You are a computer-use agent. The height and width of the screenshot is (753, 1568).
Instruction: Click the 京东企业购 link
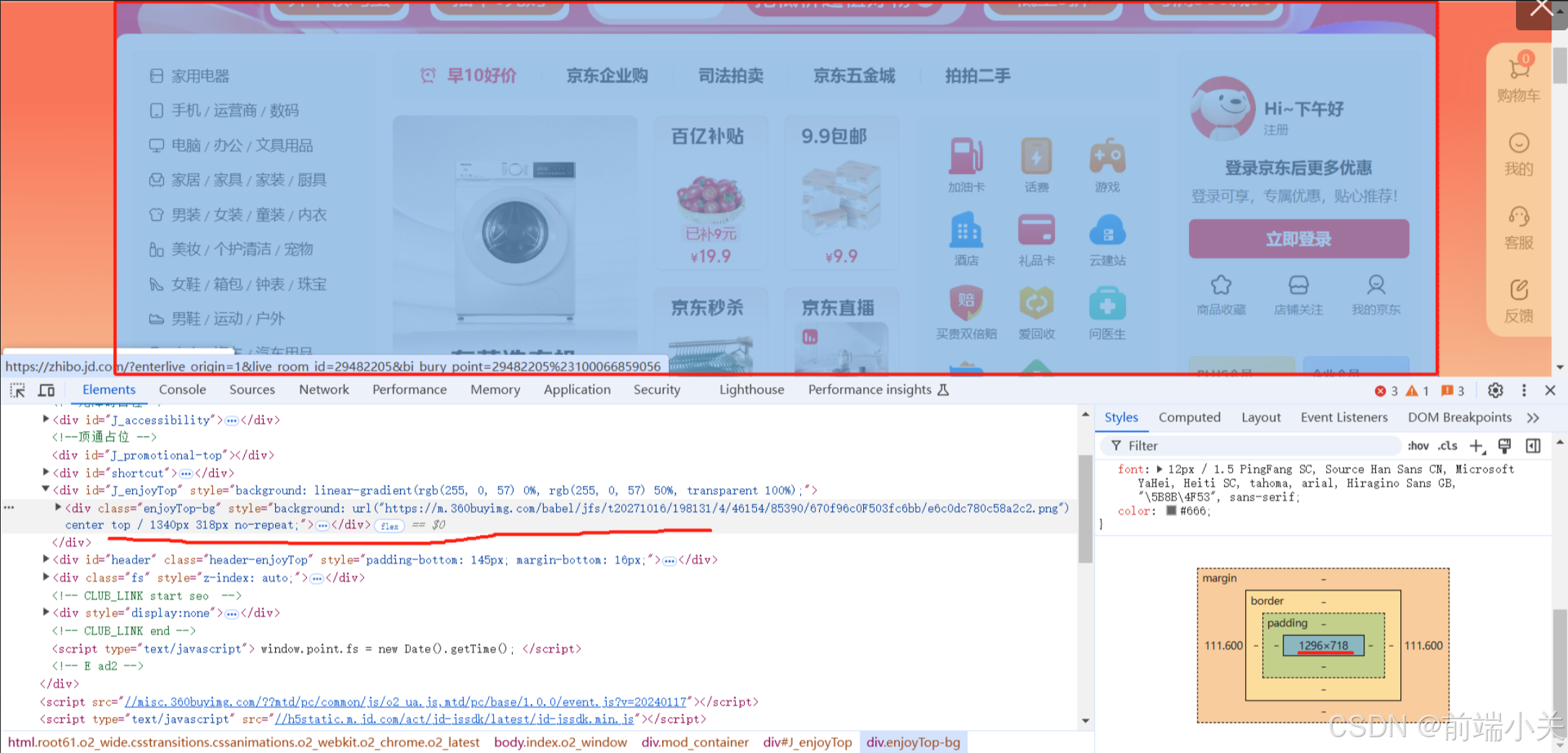[x=607, y=76]
